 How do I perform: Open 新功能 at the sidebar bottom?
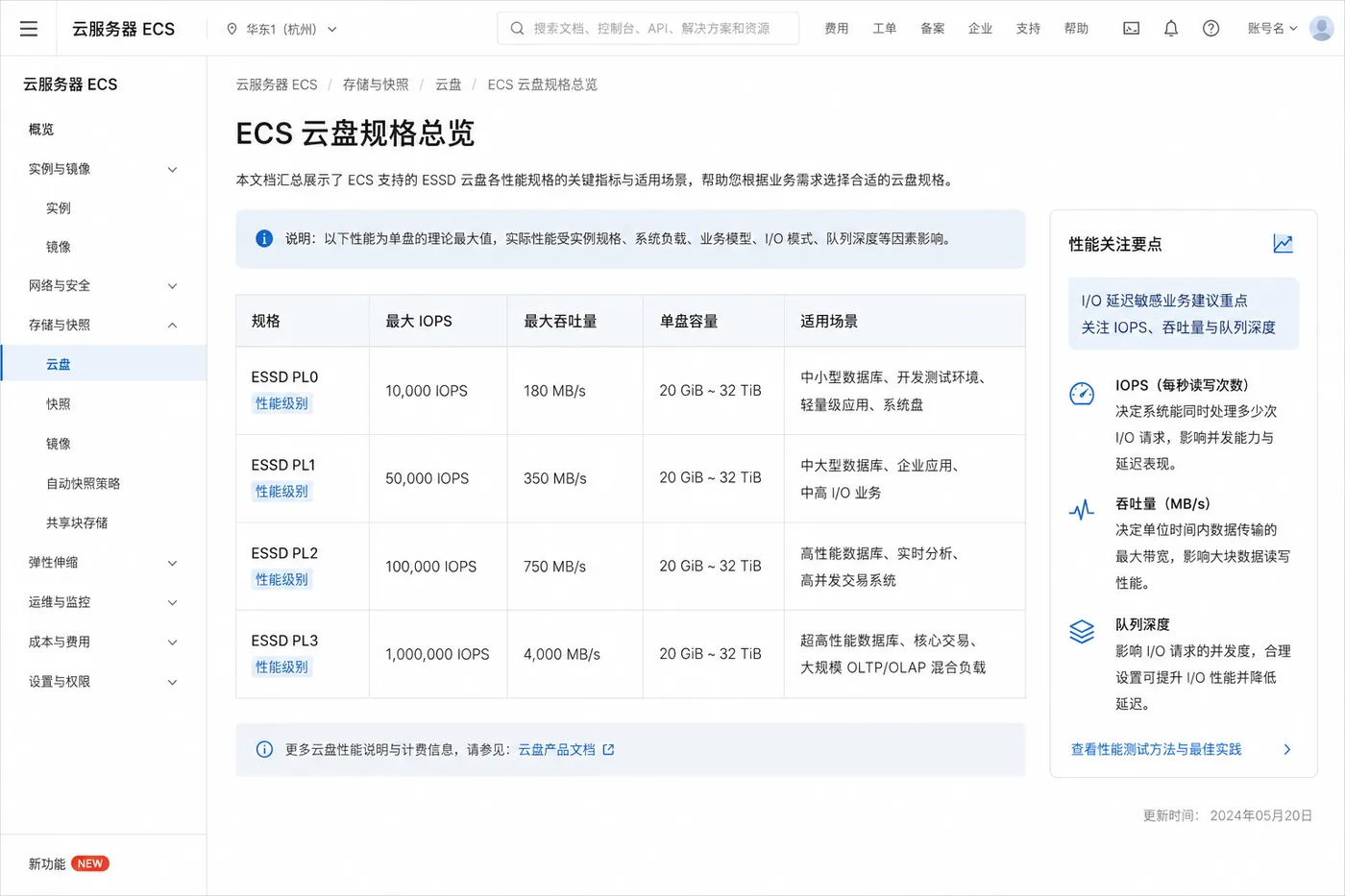point(47,863)
